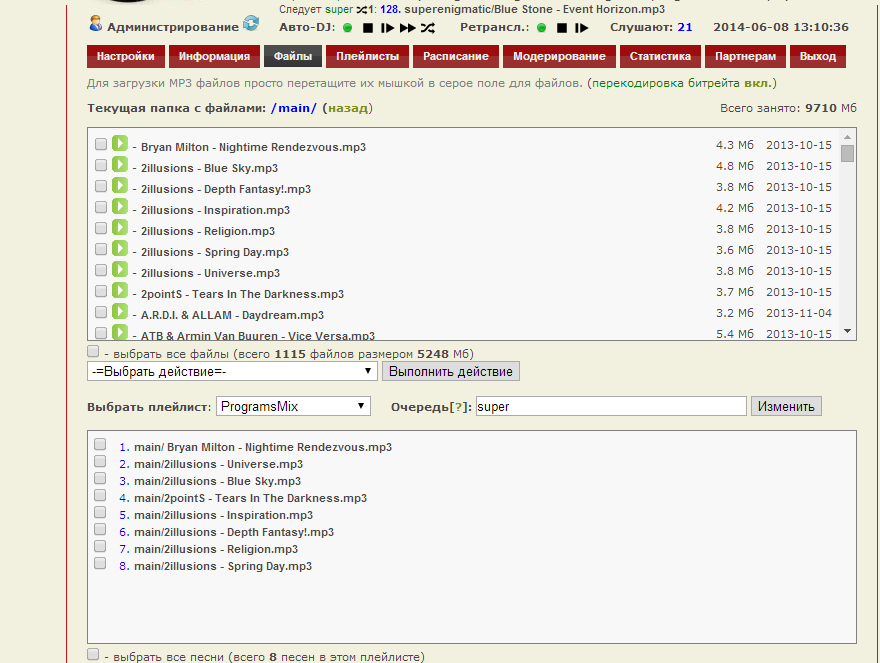Click the Авто-DJ fast-forward icon
880x663 pixels.
(x=407, y=28)
